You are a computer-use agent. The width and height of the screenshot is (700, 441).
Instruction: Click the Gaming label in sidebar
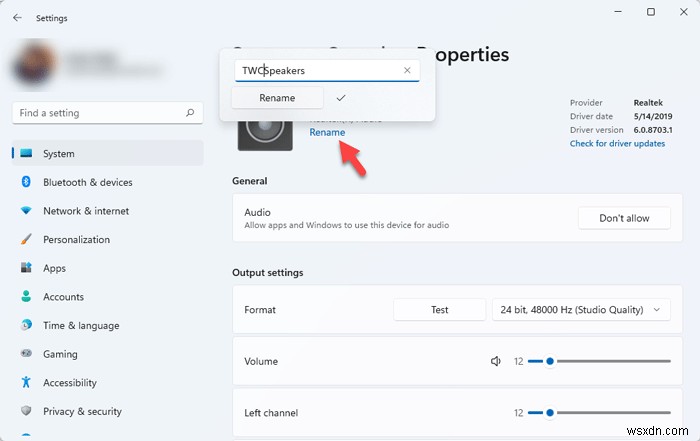pos(60,354)
